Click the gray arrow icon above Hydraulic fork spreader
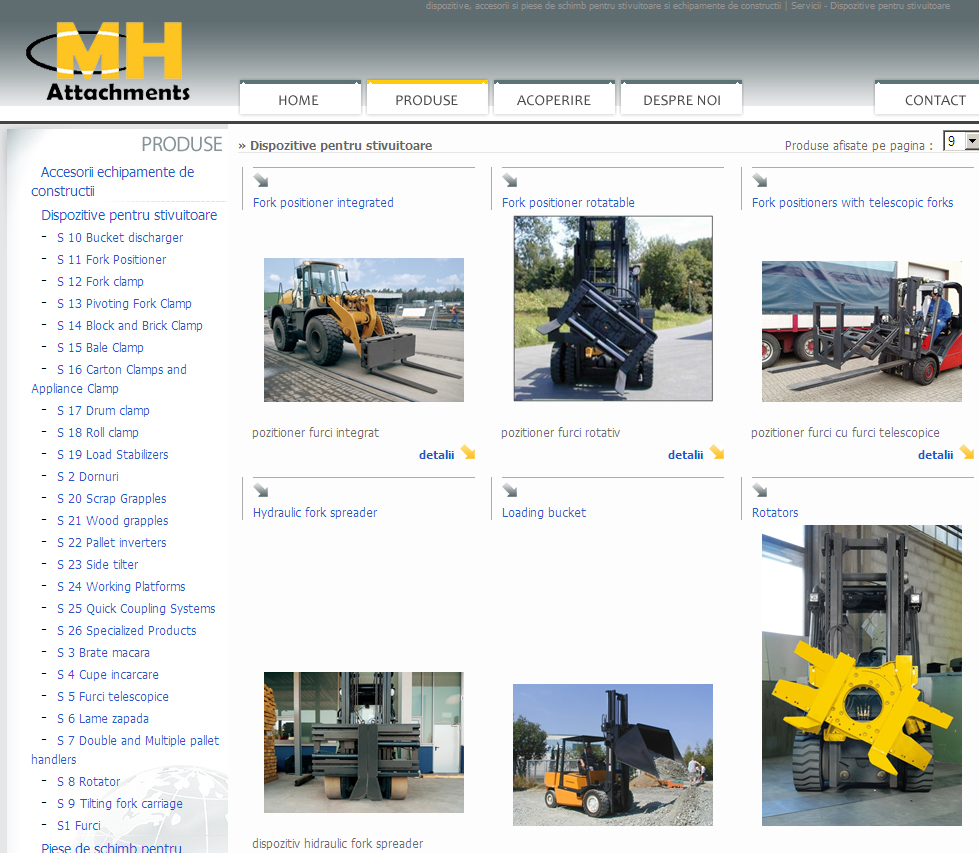Screen dimensions: 979x853 tap(261, 491)
